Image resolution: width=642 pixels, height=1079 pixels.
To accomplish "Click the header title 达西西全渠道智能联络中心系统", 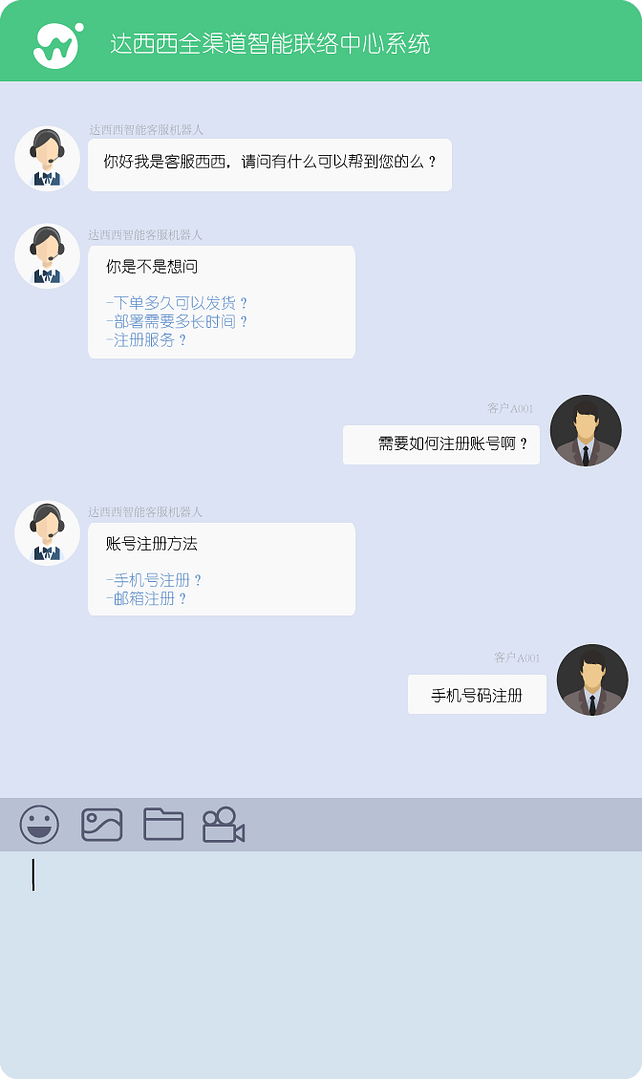I will (270, 44).
